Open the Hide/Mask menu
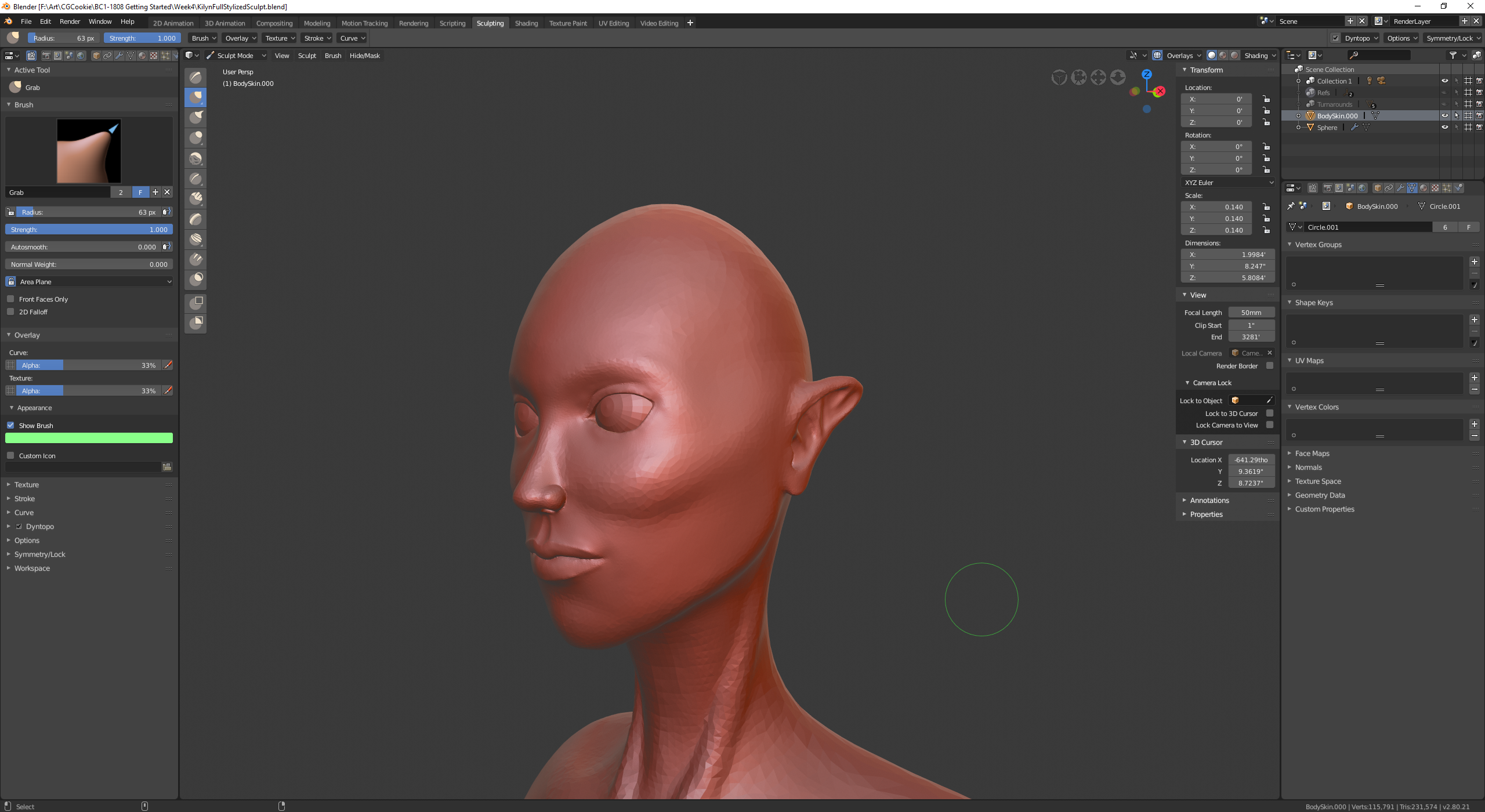The height and width of the screenshot is (812, 1485). pyautogui.click(x=364, y=56)
